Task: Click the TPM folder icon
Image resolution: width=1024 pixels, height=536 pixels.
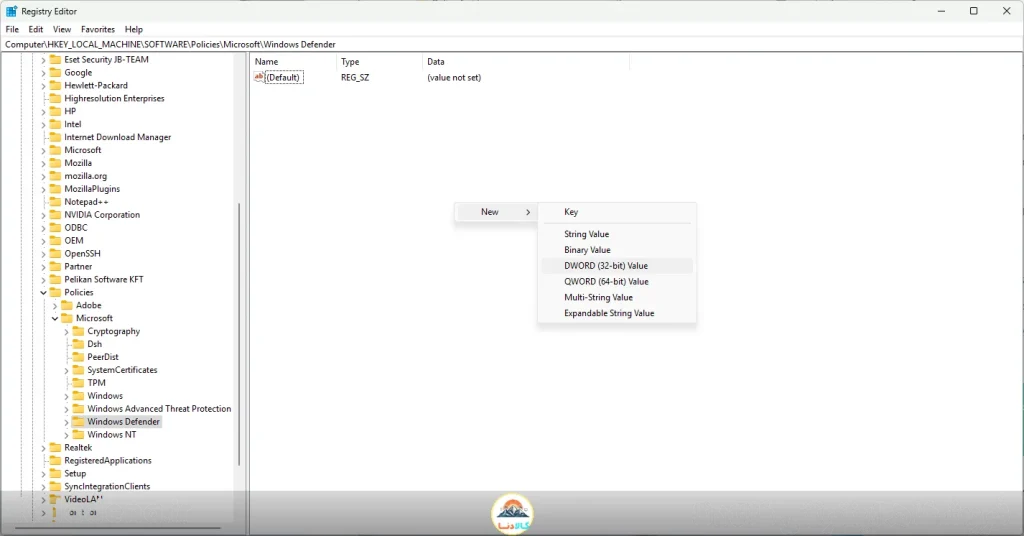Action: tap(78, 383)
